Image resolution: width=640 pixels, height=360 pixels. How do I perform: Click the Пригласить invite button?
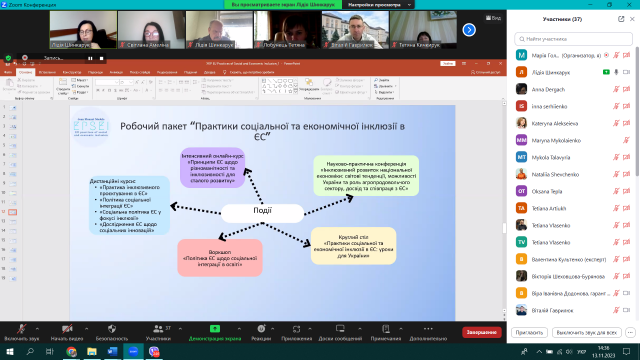click(529, 333)
